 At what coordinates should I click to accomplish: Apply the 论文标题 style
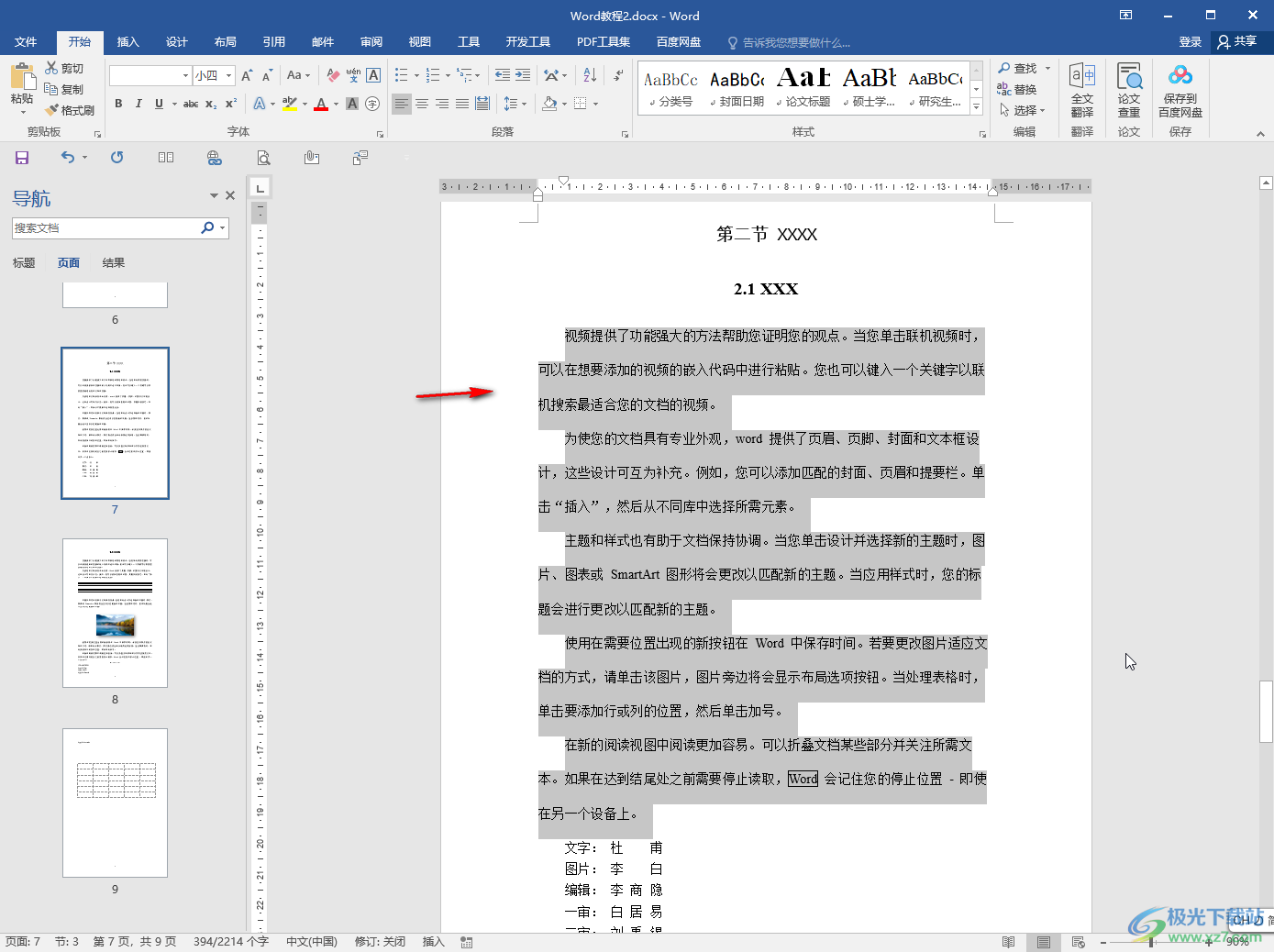(803, 88)
